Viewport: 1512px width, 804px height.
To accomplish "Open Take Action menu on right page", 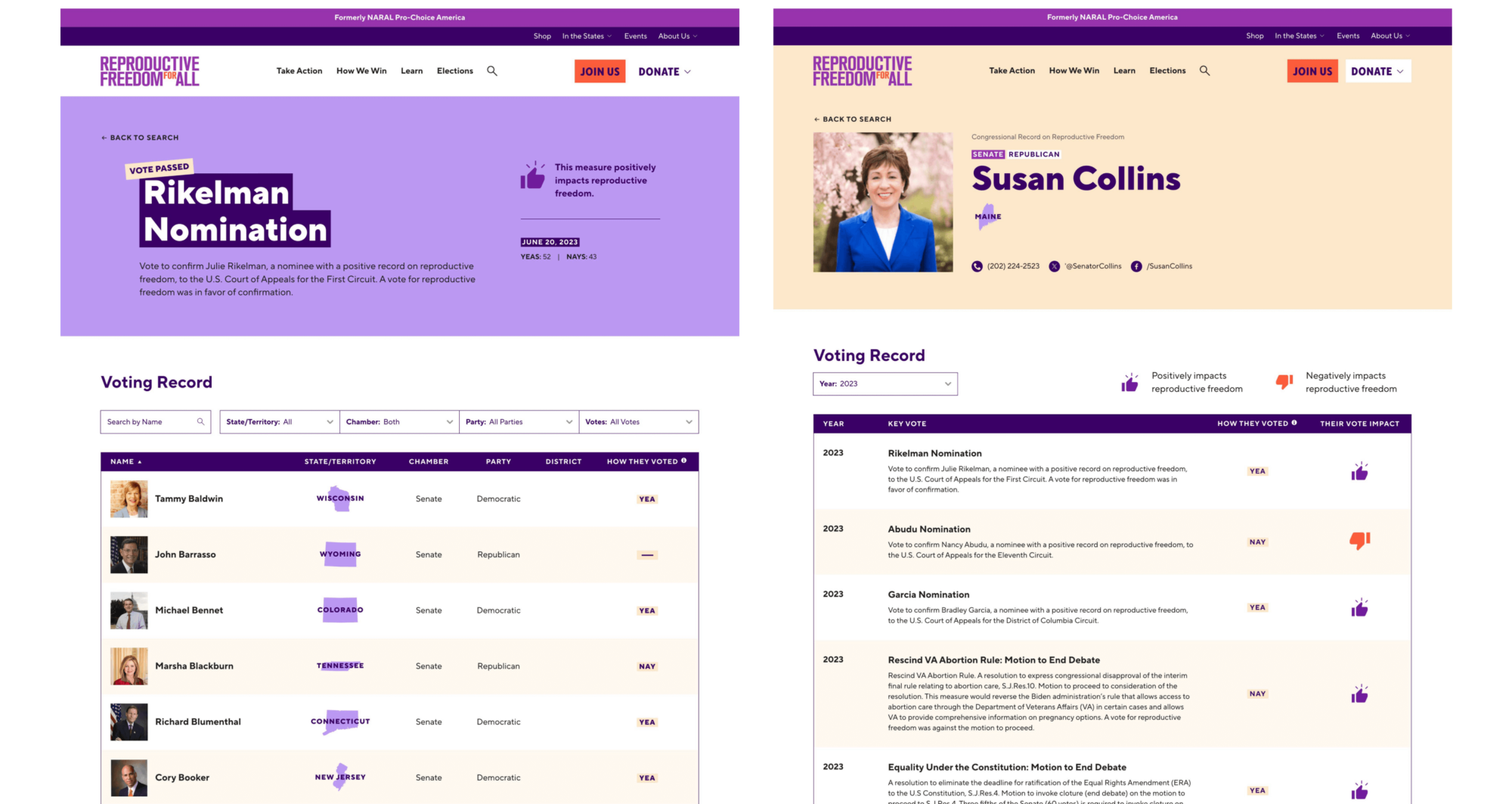I will [1012, 70].
